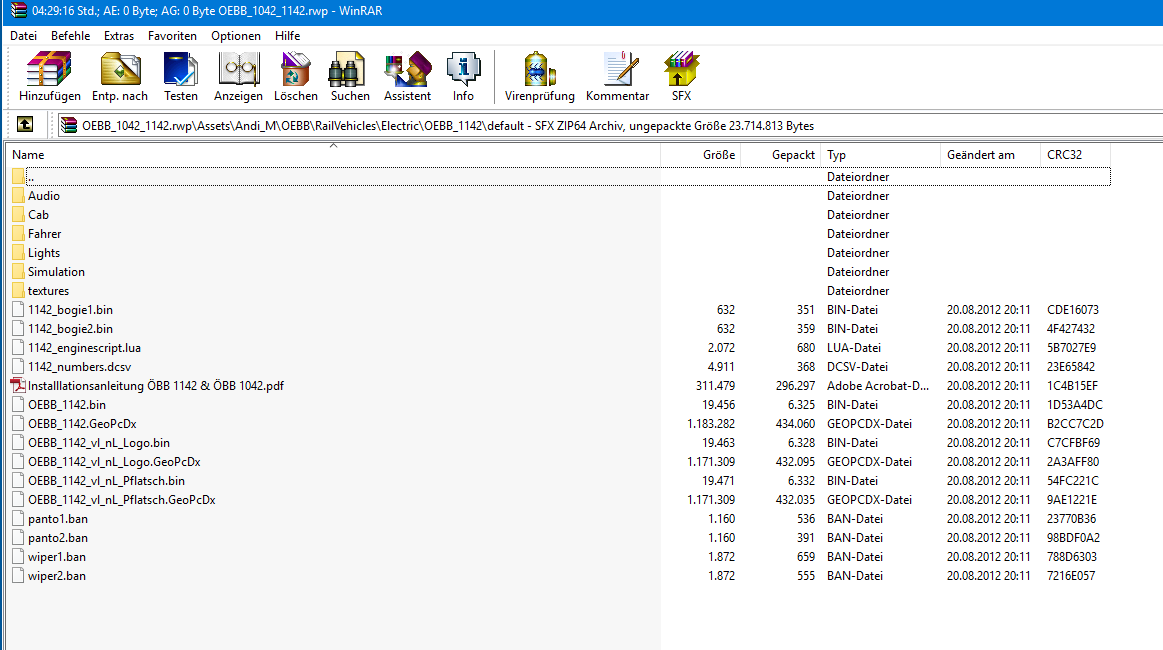Open the Befehle menu
This screenshot has width=1163, height=650.
click(70, 36)
